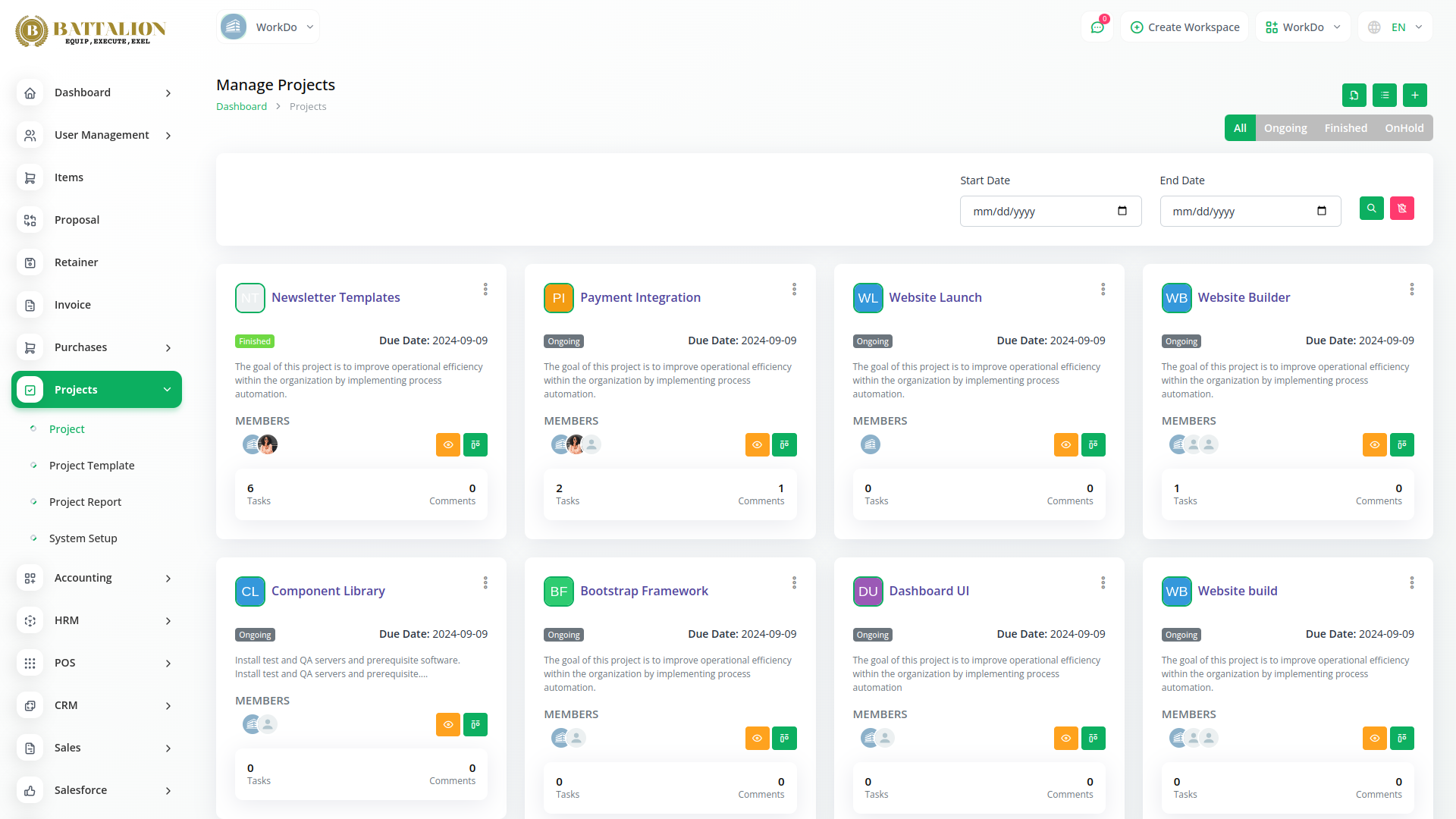
Task: Switch to list view using green list icon
Action: (x=1384, y=96)
